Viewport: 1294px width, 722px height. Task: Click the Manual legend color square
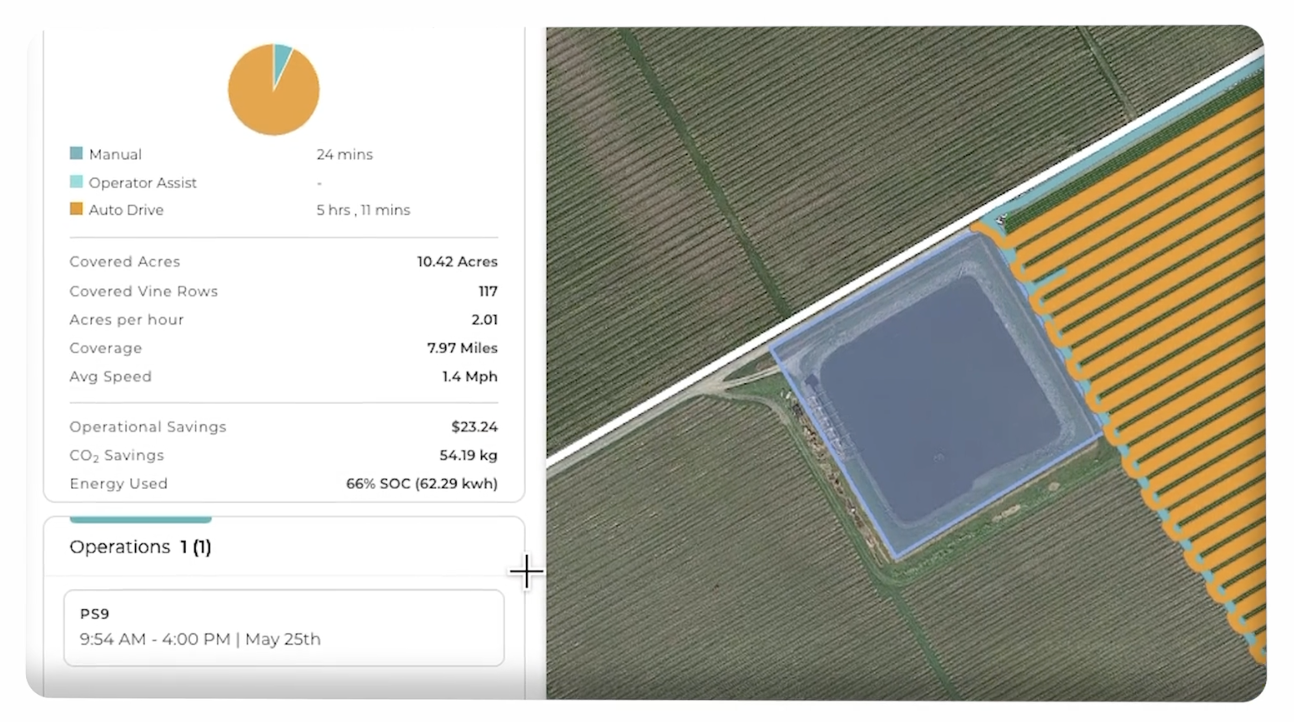[x=74, y=153]
